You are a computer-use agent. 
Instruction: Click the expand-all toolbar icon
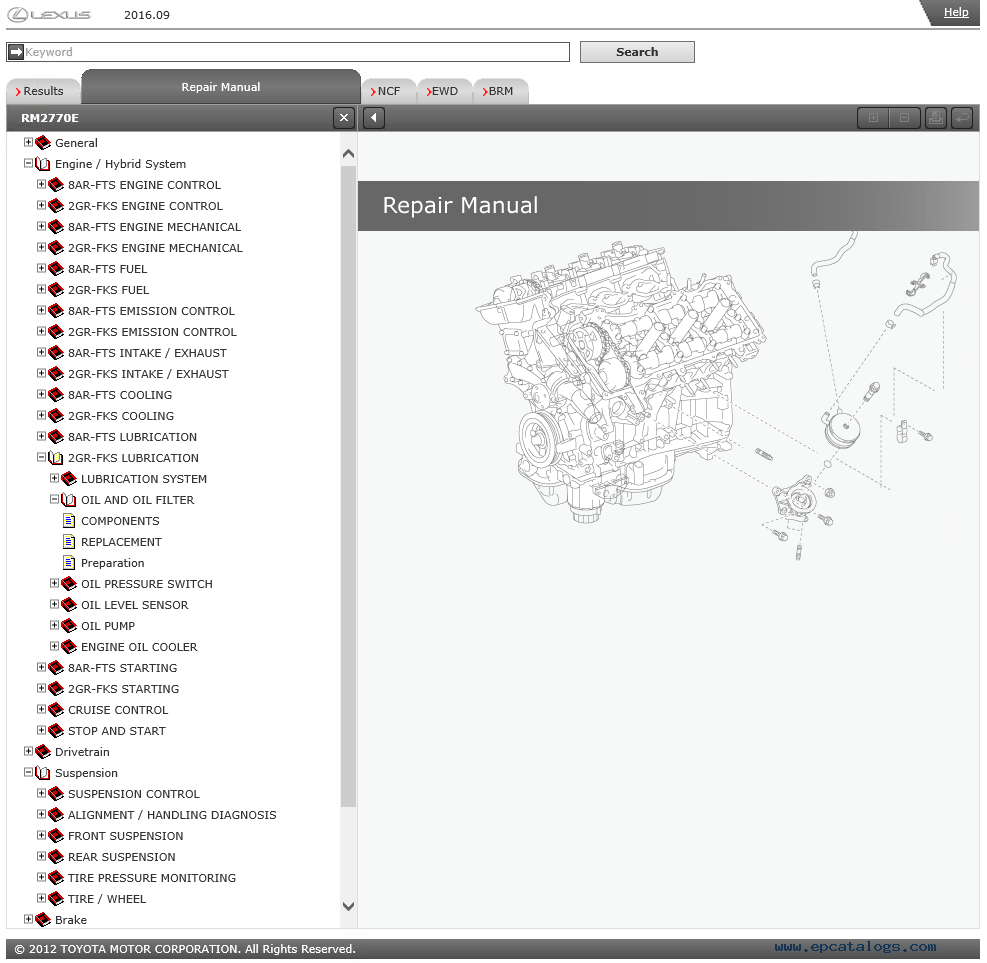[873, 118]
